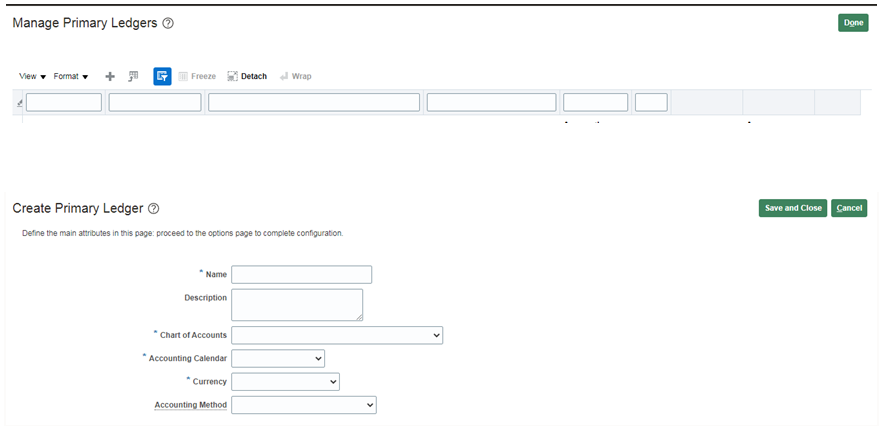Click the Cancel button
This screenshot has width=880, height=444.
click(849, 208)
